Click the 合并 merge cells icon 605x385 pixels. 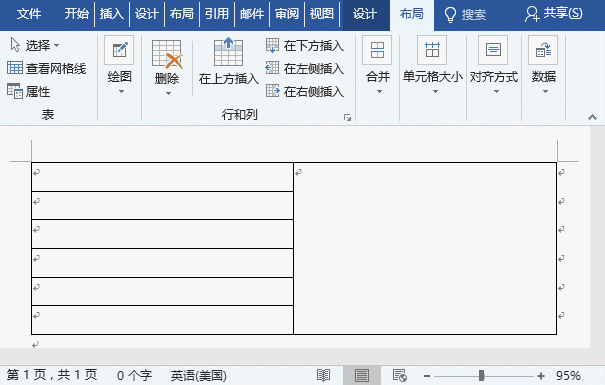377,50
